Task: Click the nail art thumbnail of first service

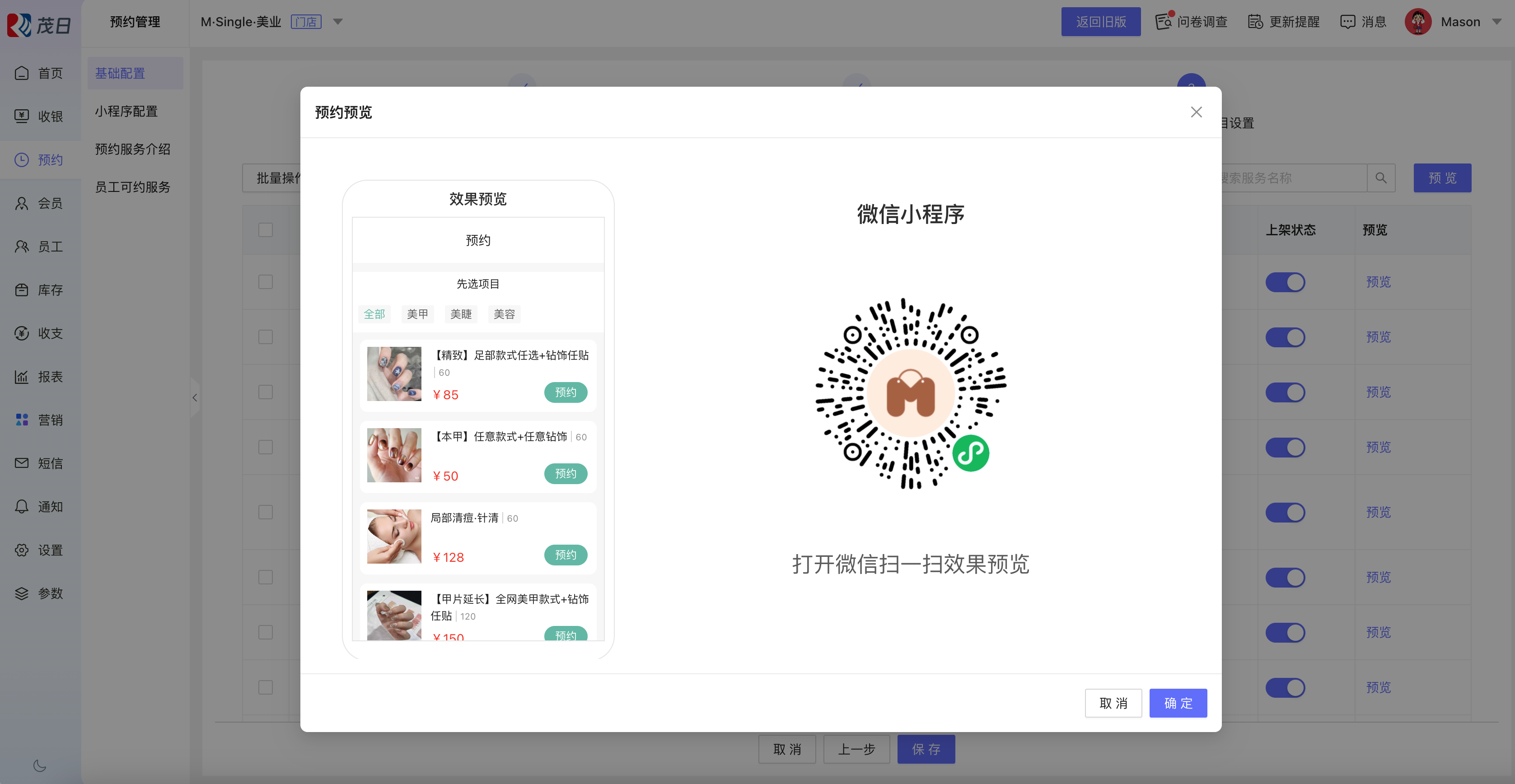Action: (x=394, y=373)
